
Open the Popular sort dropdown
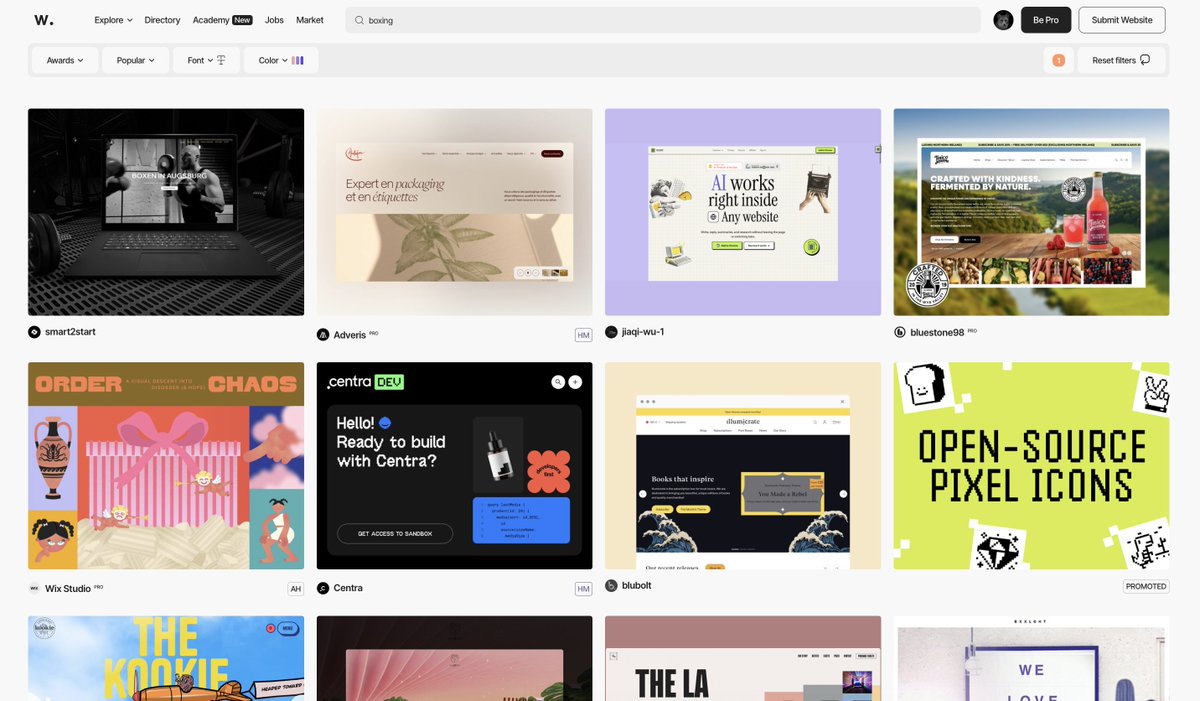click(136, 60)
